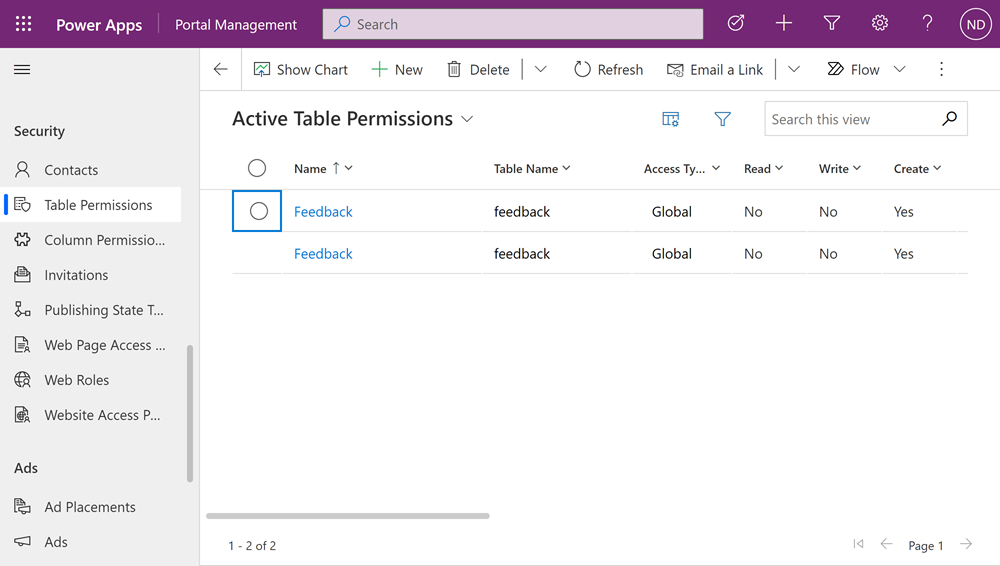Screen dimensions: 1000x566
Task: Open the first Feedback record link
Action: tap(323, 211)
